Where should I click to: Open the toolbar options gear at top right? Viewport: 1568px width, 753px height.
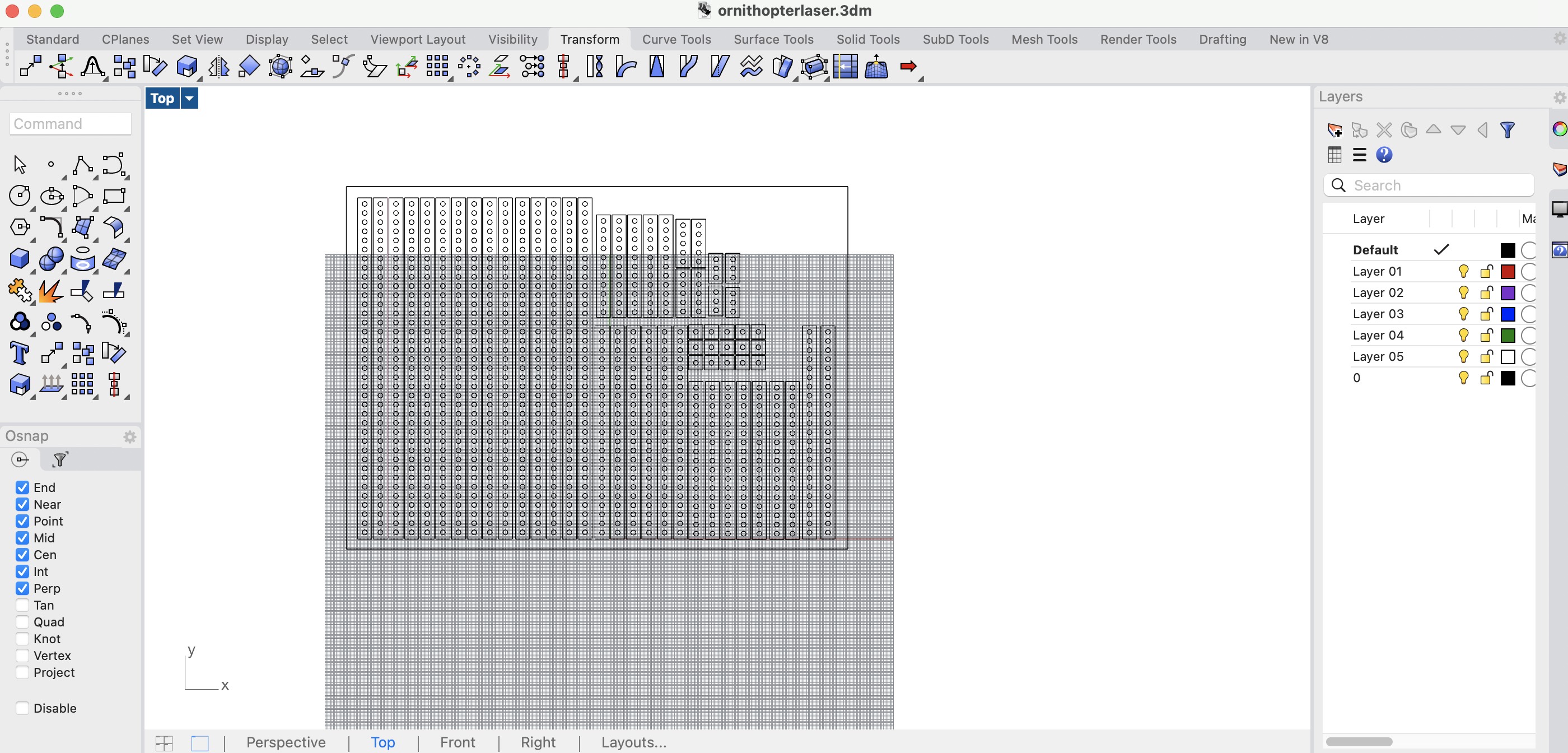click(x=1560, y=39)
